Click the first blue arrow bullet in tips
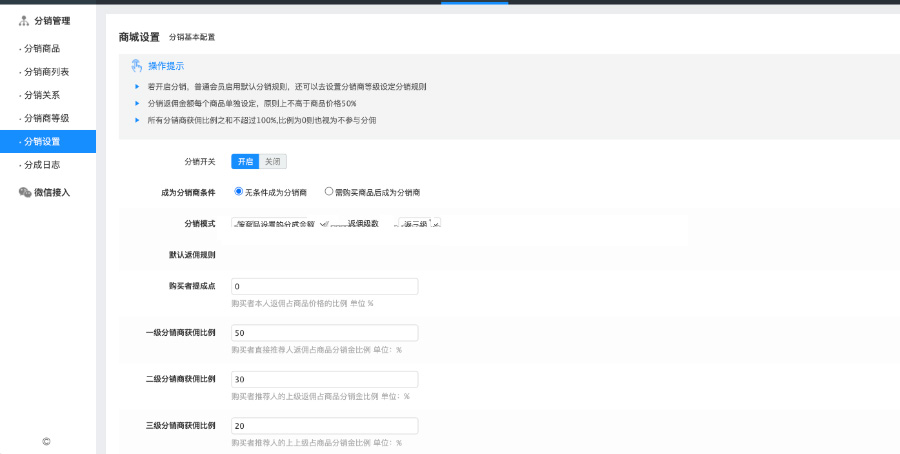The image size is (900, 454). tap(137, 87)
